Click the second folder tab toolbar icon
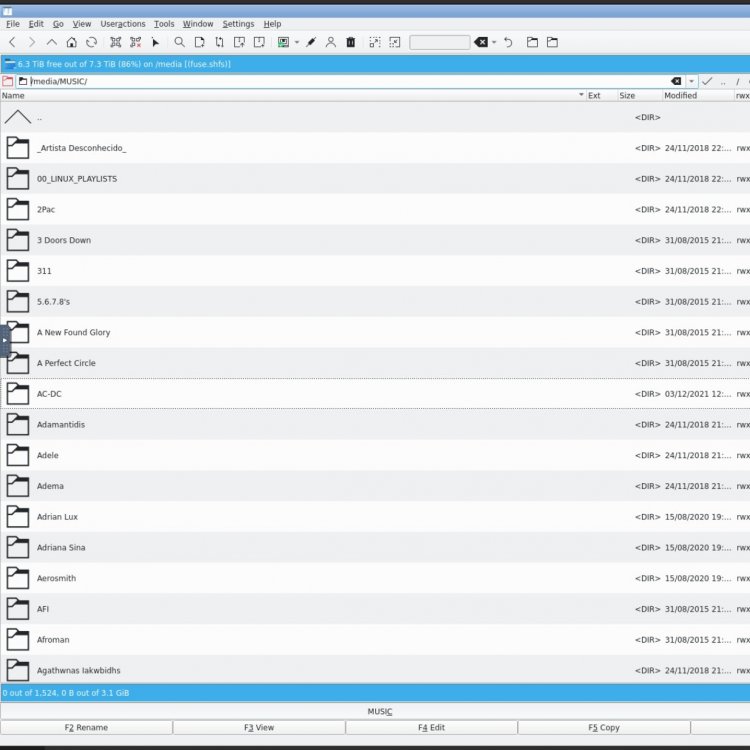750x750 pixels. click(x=552, y=43)
